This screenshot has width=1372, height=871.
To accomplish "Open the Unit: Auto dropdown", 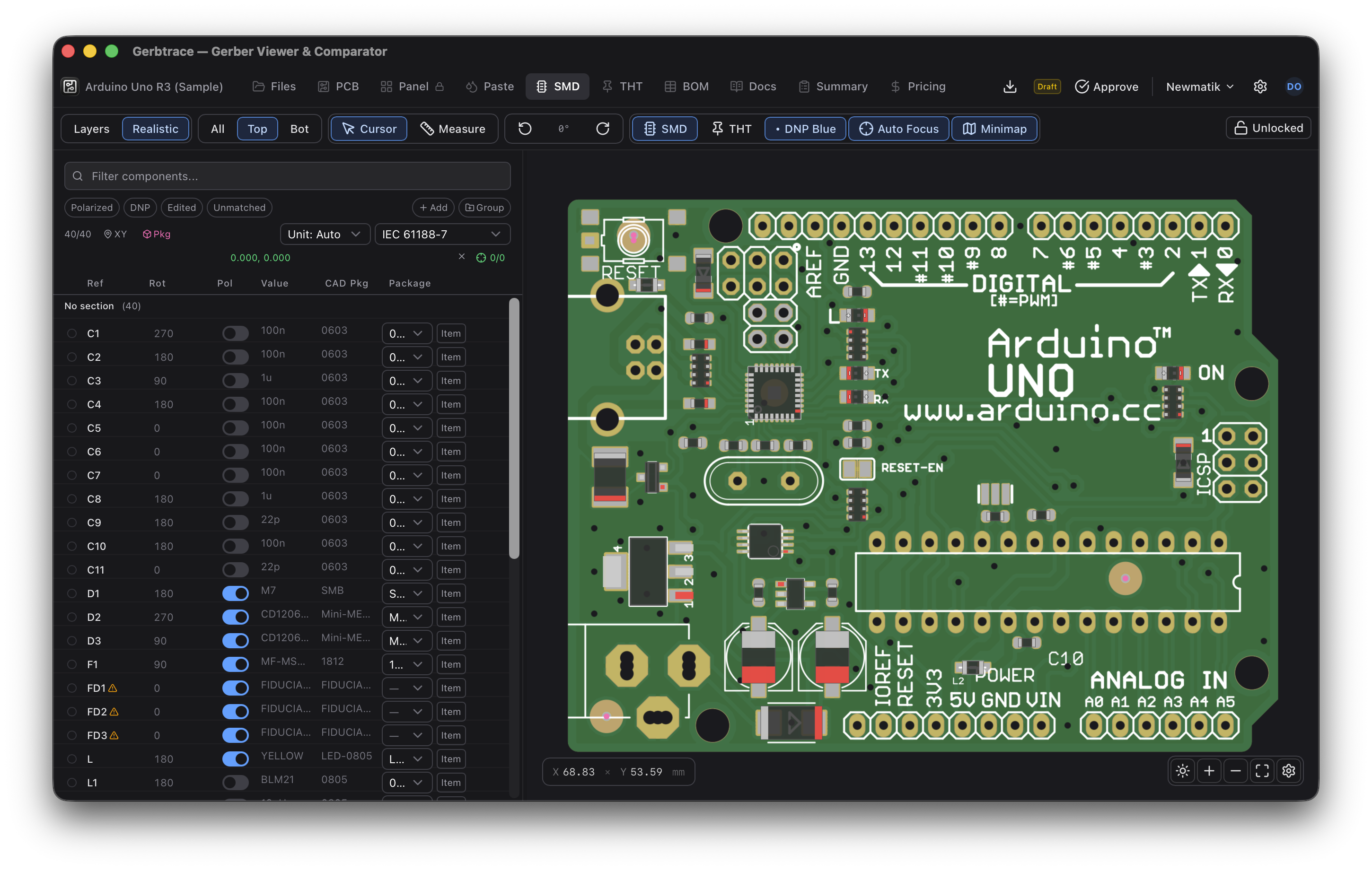I will click(325, 234).
